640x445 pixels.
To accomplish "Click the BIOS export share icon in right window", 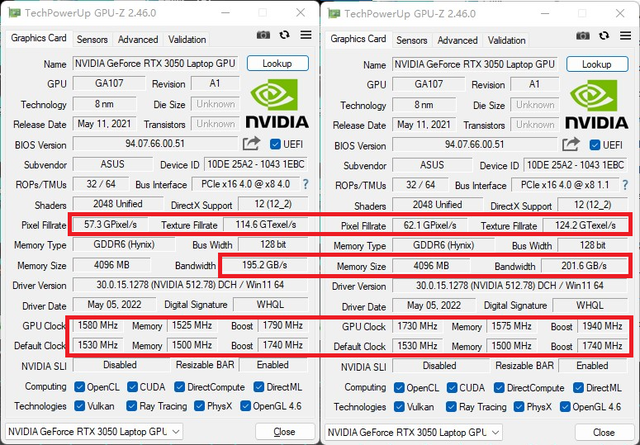I will [571, 144].
